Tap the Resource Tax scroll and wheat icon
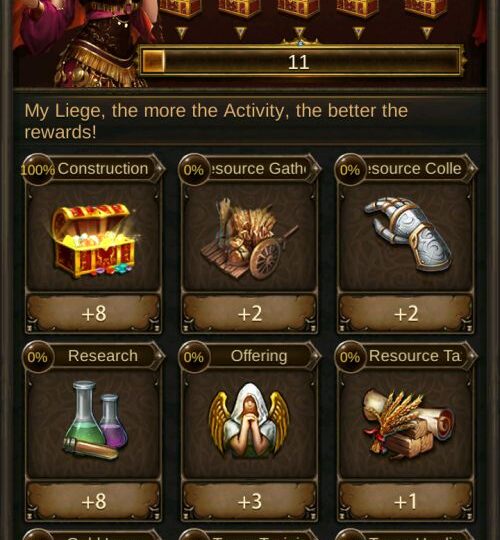This screenshot has height=540, width=500. pos(407,423)
